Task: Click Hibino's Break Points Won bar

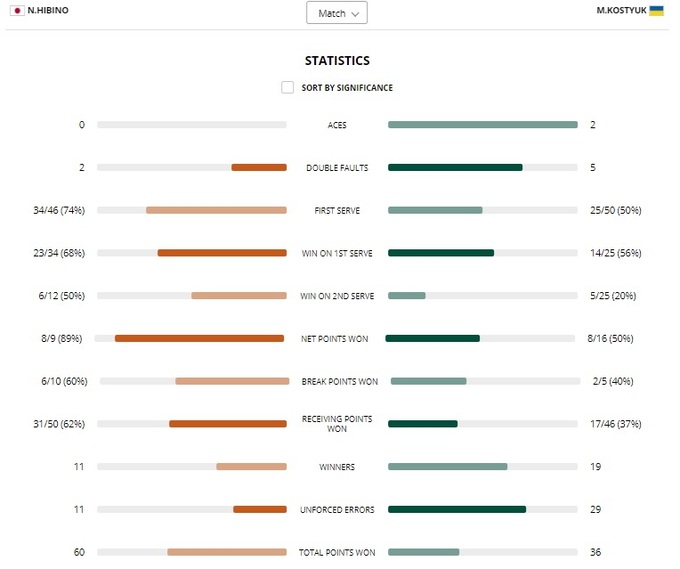Action: [x=232, y=381]
